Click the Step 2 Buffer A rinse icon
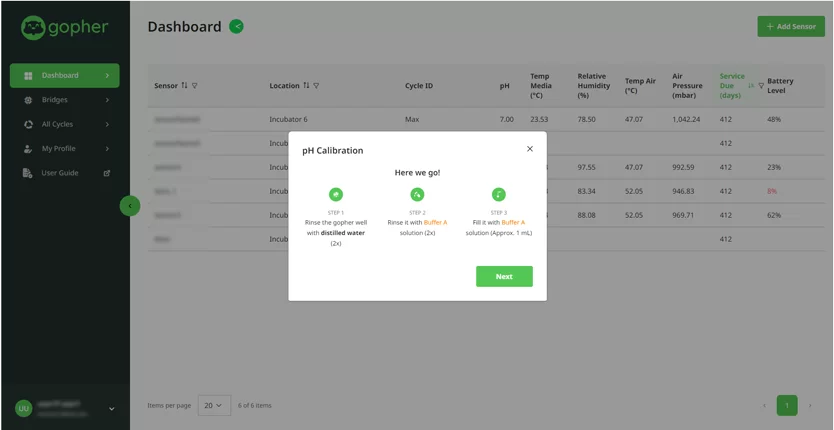834x430 pixels. 417,194
